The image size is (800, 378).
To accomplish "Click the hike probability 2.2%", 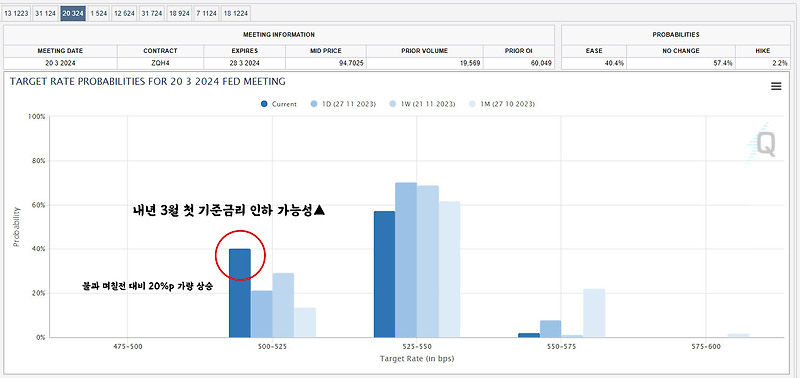I will (781, 63).
